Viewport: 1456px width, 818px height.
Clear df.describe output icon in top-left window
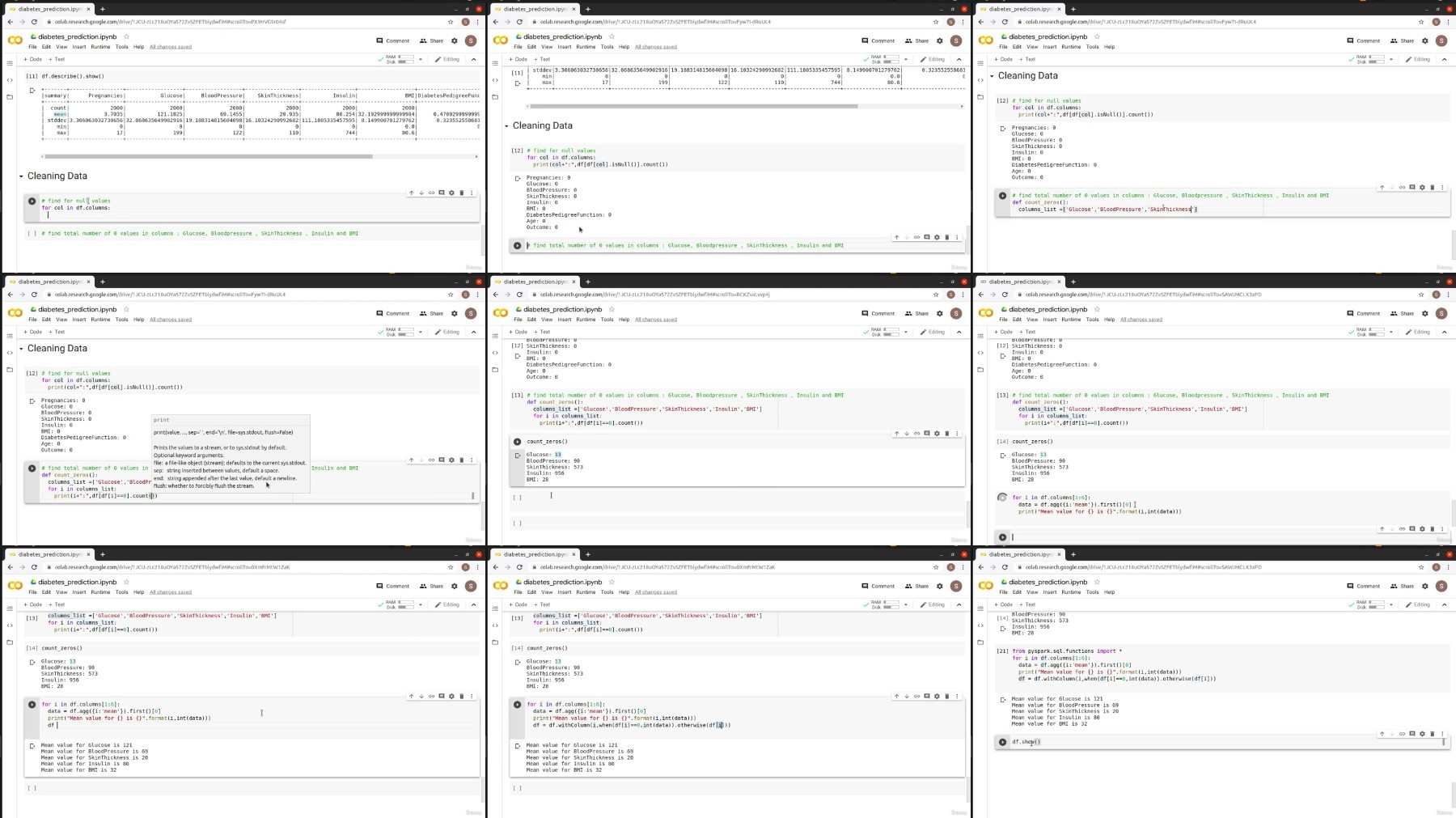point(32,91)
